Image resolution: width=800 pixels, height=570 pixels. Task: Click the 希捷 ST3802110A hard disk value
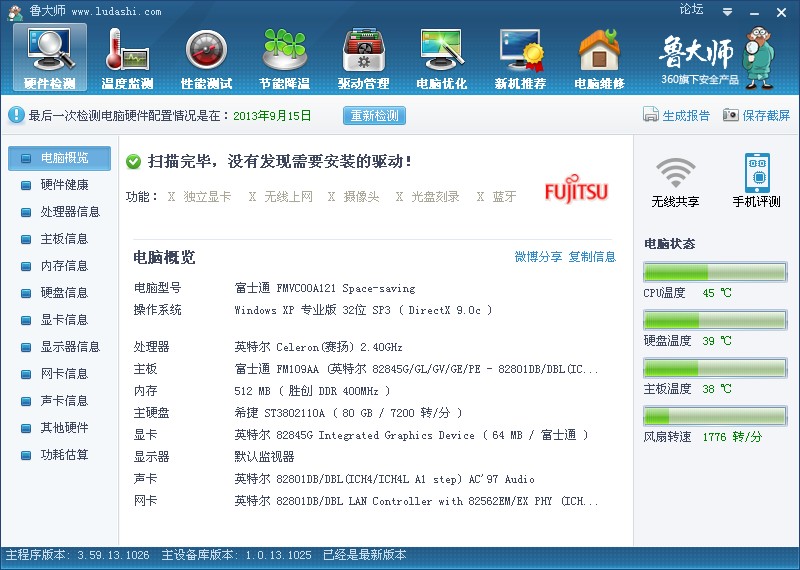pos(348,413)
